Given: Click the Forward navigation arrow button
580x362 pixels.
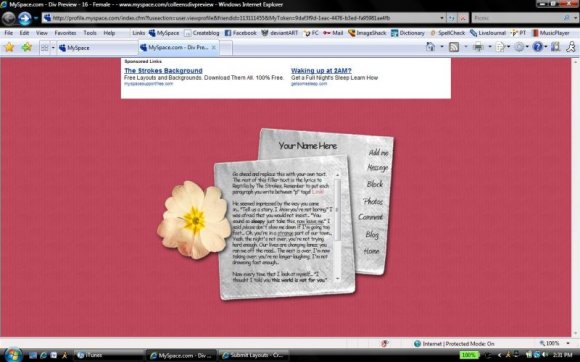Looking at the screenshot, I should 25,18.
